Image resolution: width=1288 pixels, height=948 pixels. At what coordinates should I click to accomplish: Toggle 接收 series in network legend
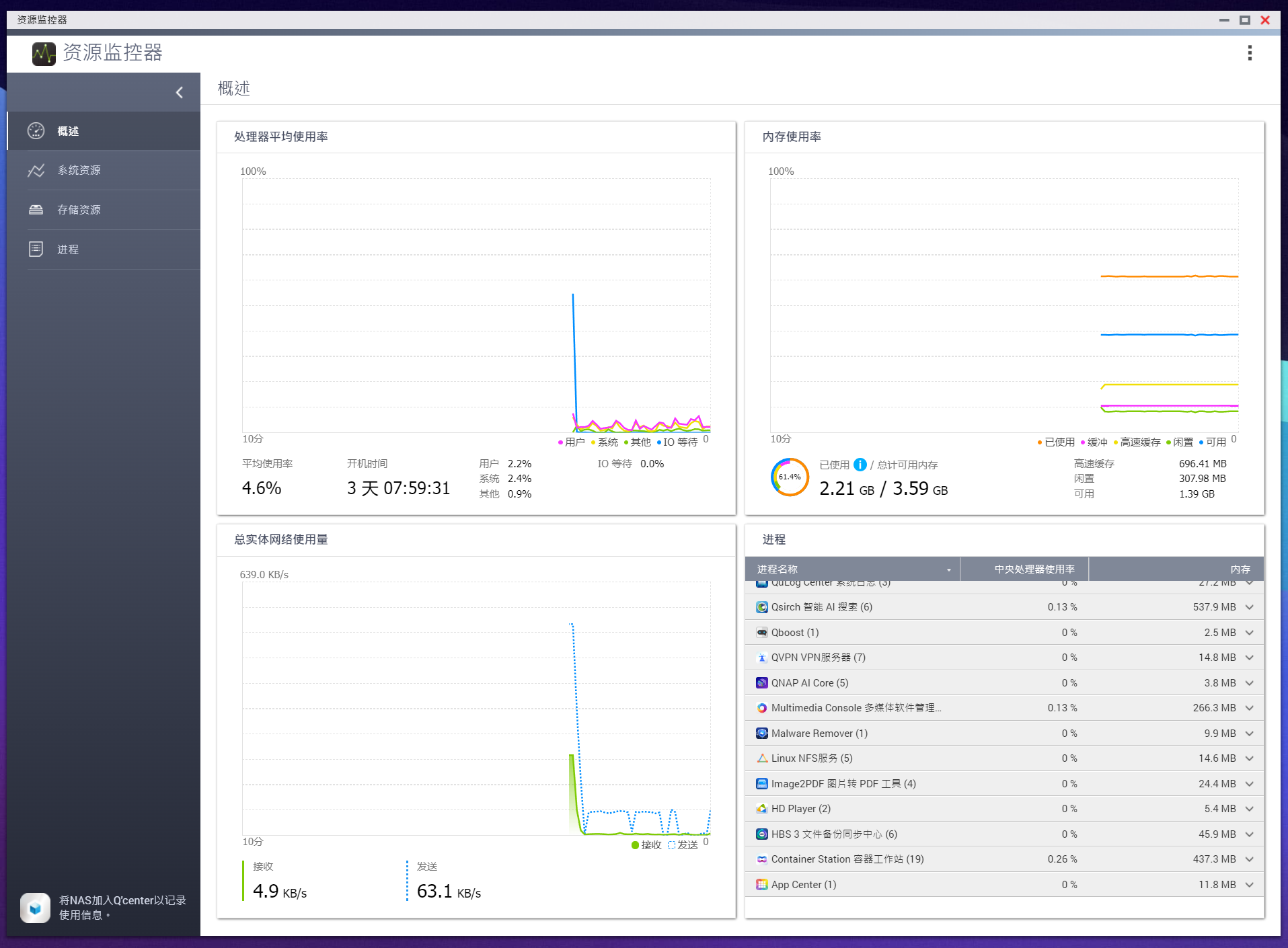[646, 845]
